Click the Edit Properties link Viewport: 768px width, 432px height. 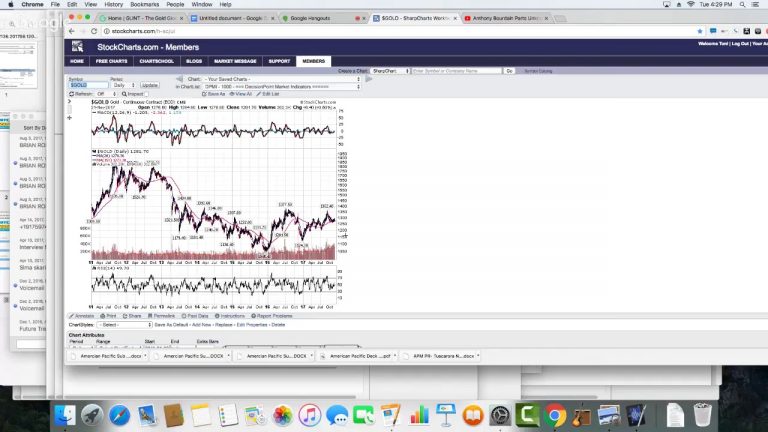pyautogui.click(x=251, y=325)
